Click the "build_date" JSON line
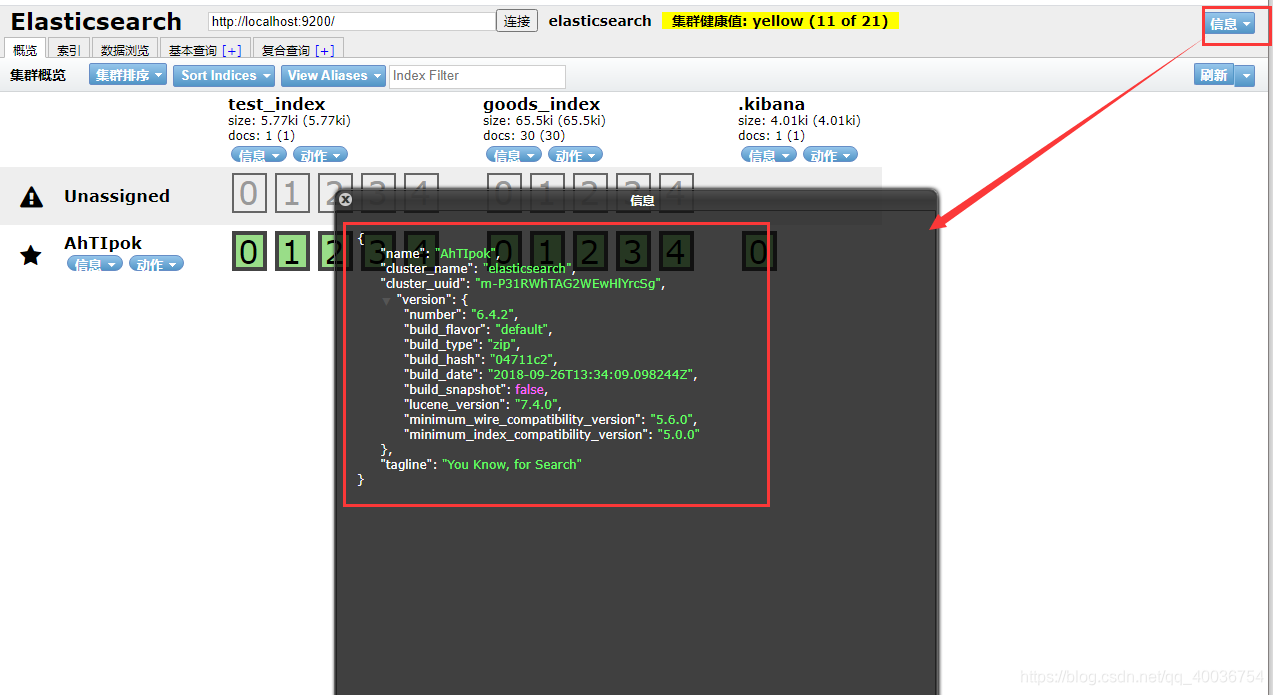The image size is (1273, 695). (x=551, y=374)
